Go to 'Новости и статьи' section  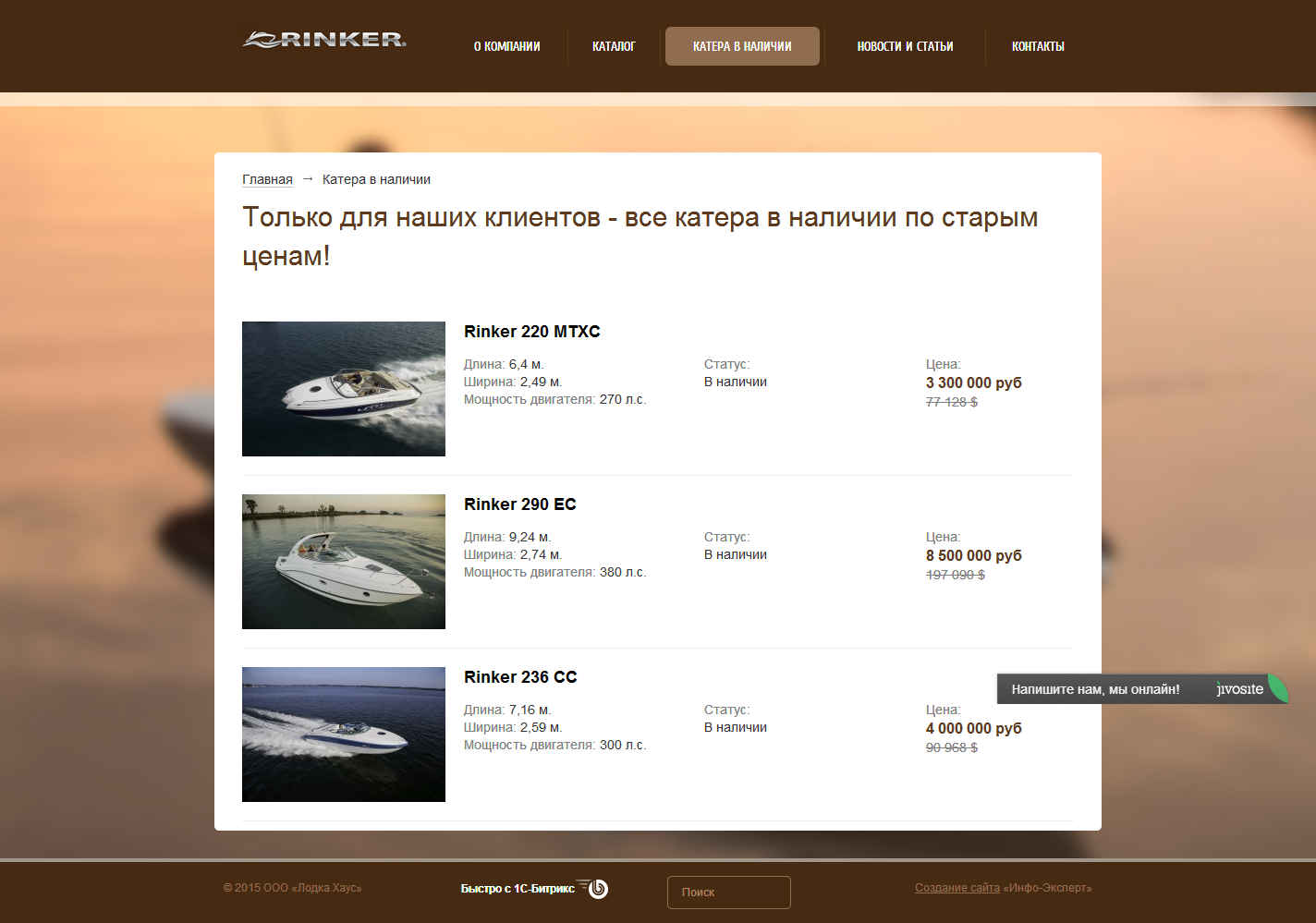(905, 46)
